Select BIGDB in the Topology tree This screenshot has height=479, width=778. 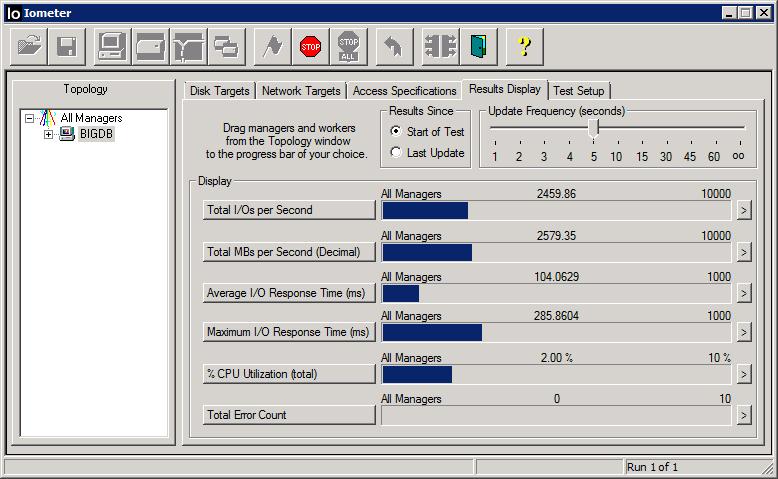[96, 134]
